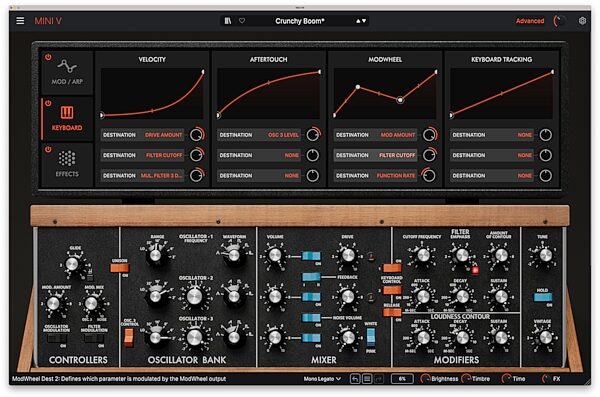Click the Filter Cutoff Frequency knob
This screenshot has width=600, height=397.
coord(423,255)
